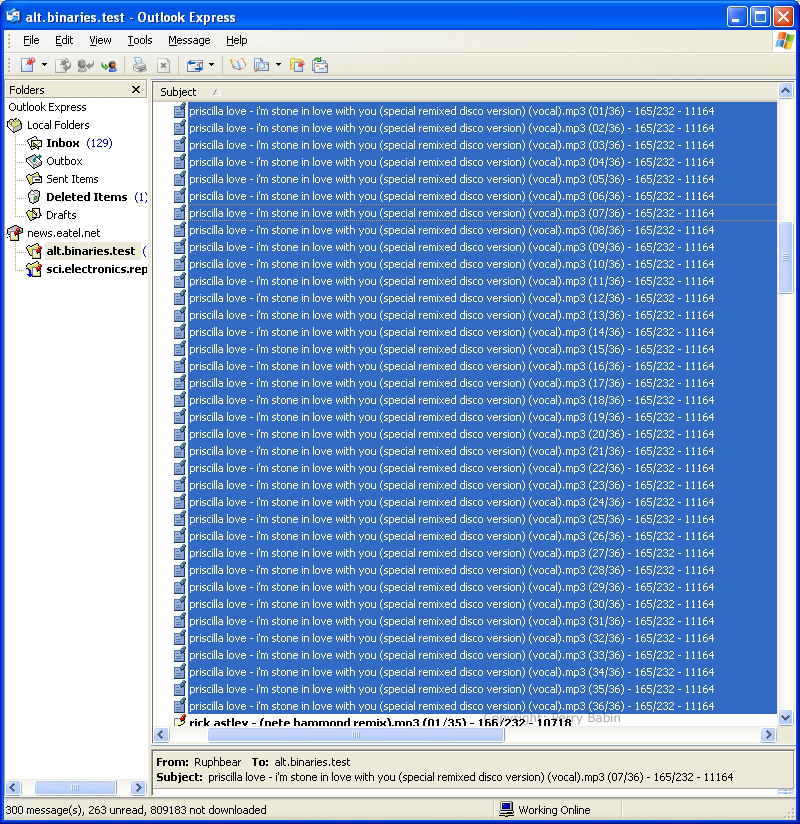The width and height of the screenshot is (800, 824).
Task: Click the Newsgroups toolbar icon
Action: [x=297, y=65]
